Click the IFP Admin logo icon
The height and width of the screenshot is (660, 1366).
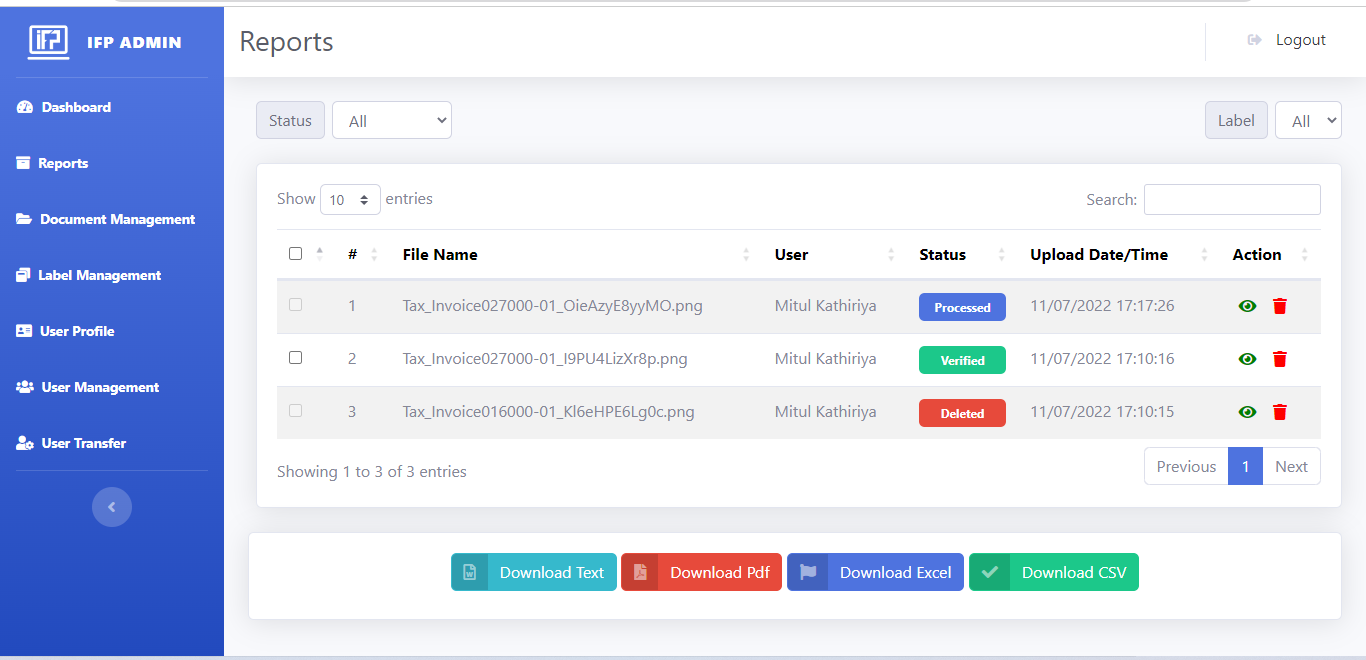[48, 41]
